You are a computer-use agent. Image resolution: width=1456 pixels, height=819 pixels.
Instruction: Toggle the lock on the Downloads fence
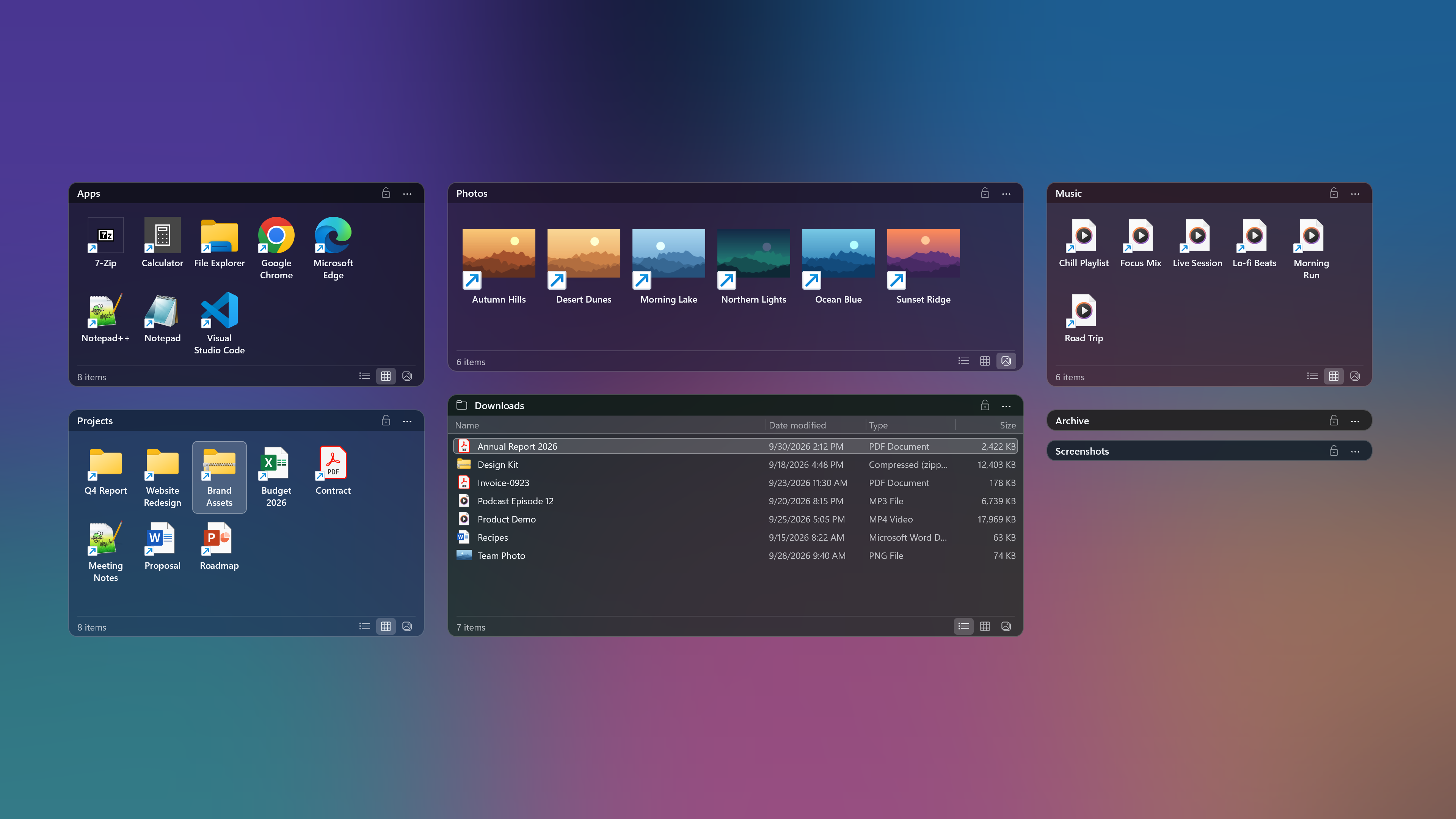coord(985,406)
